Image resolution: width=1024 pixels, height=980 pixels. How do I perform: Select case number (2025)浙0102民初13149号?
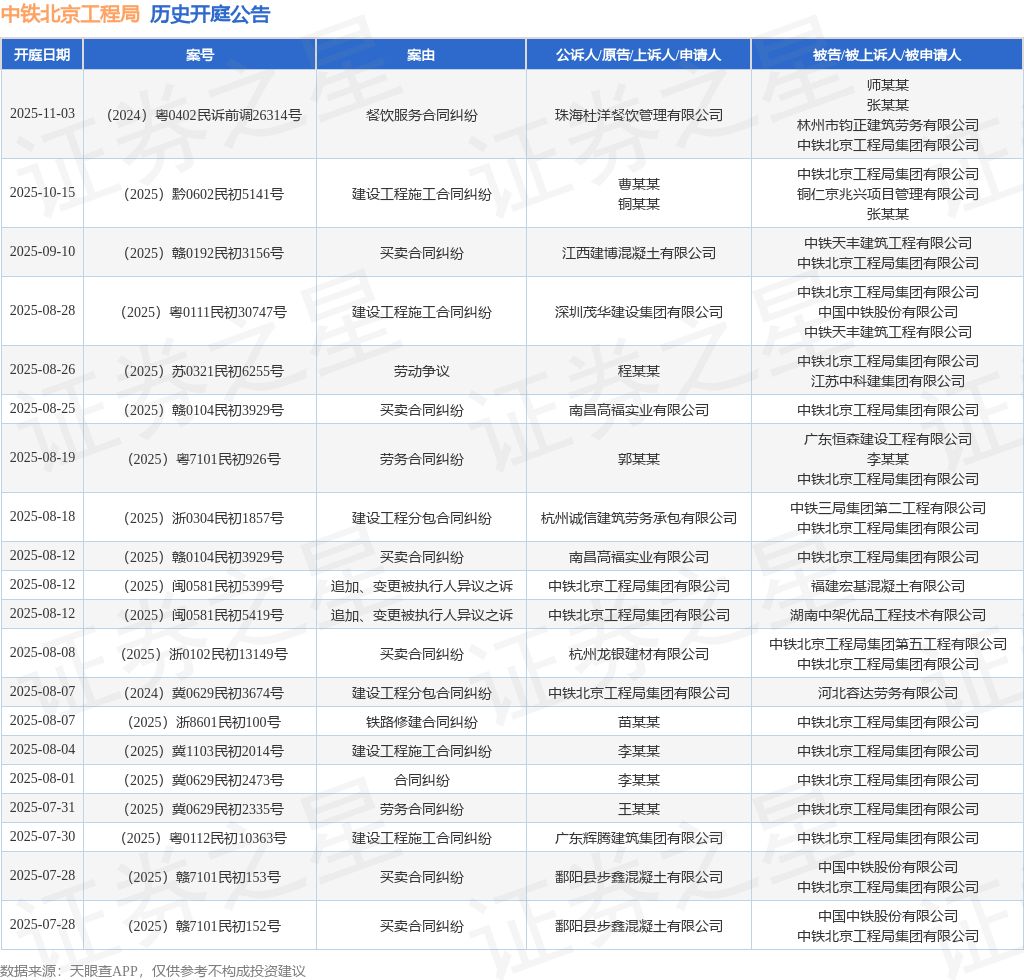point(204,654)
